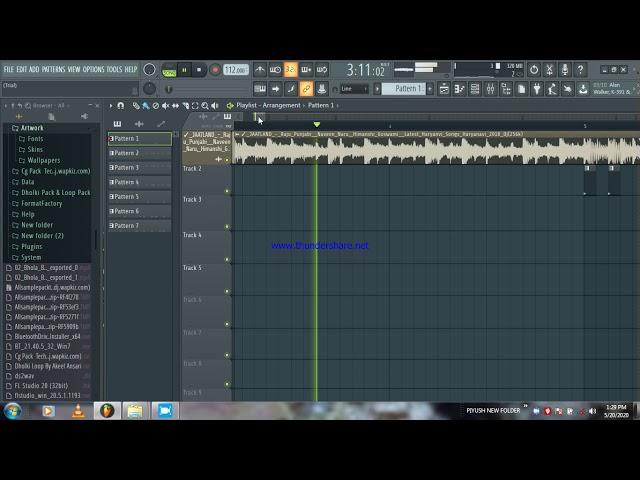Open the Browser view icon

click(506, 89)
